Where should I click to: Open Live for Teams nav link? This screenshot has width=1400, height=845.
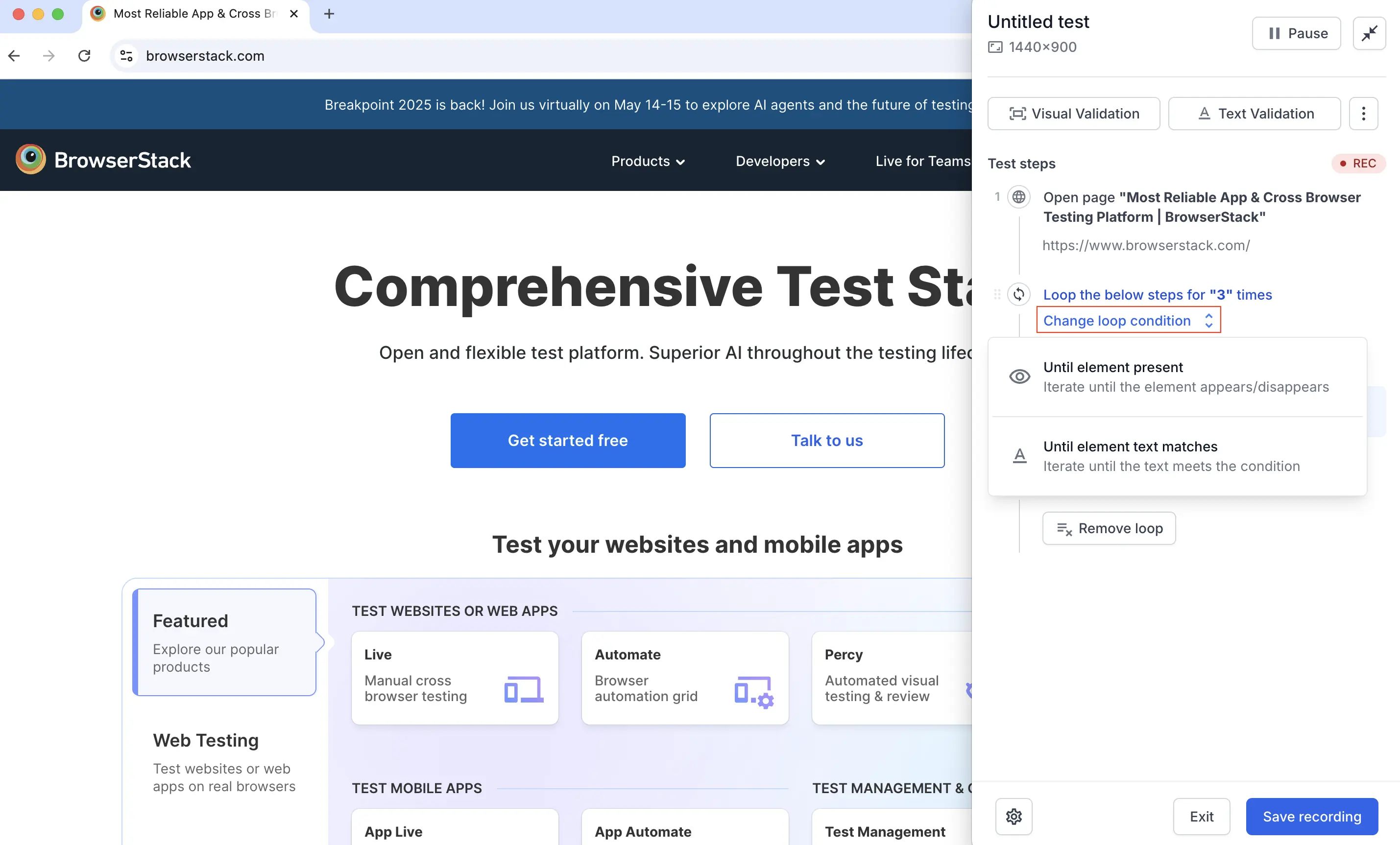point(923,161)
